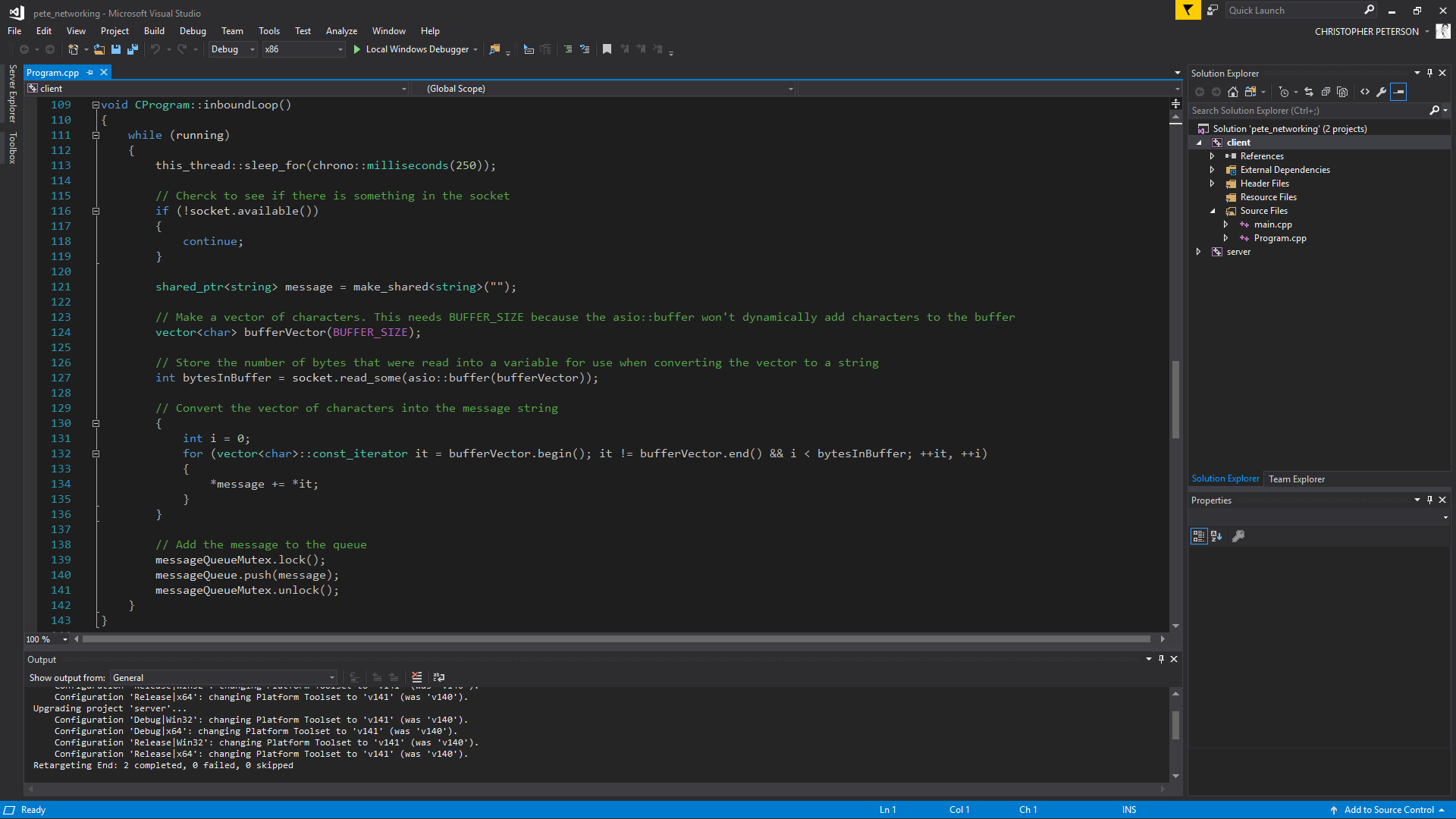
Task: Switch to the Team Explorer tab
Action: click(x=1297, y=479)
